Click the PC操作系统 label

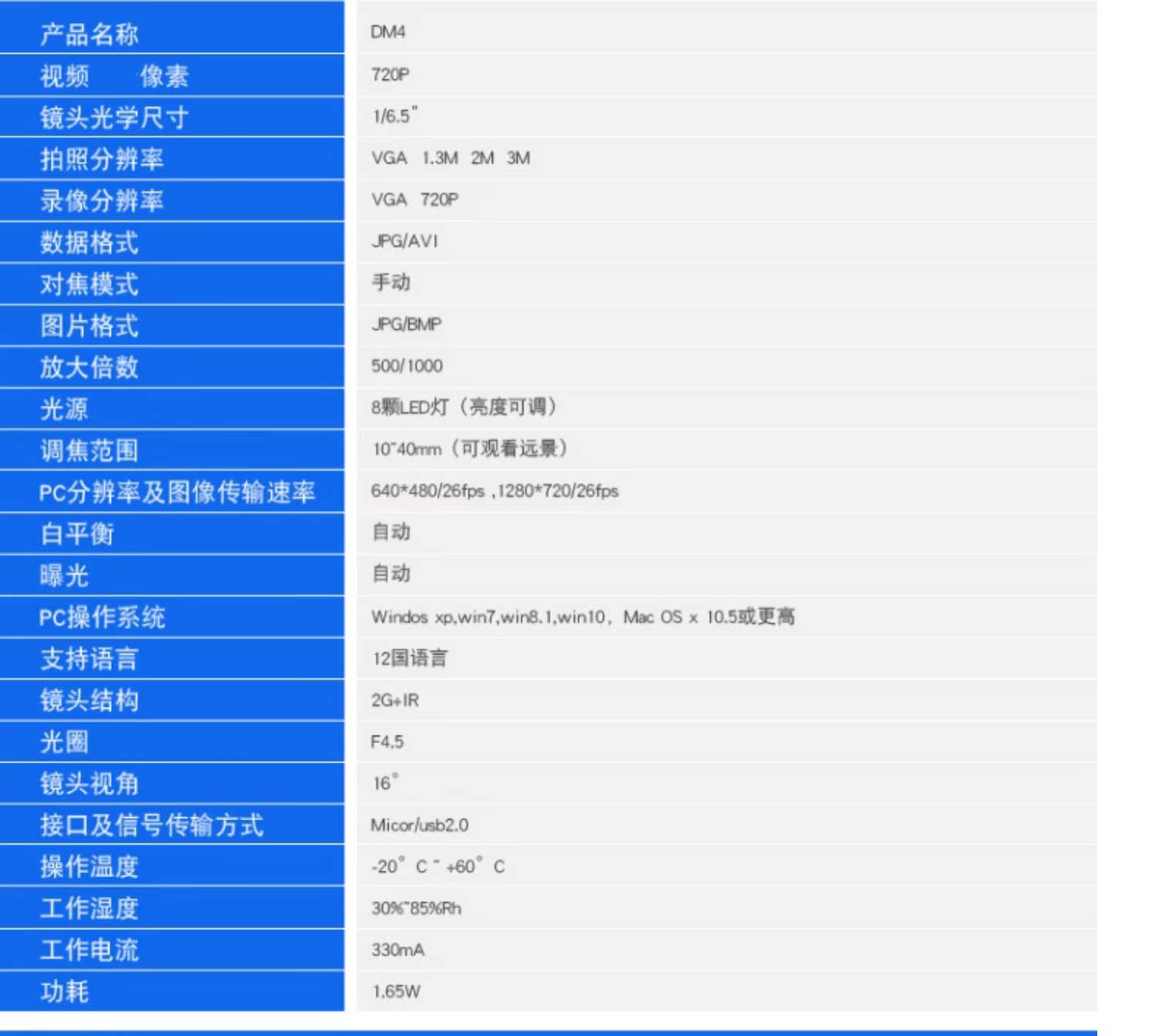point(102,617)
